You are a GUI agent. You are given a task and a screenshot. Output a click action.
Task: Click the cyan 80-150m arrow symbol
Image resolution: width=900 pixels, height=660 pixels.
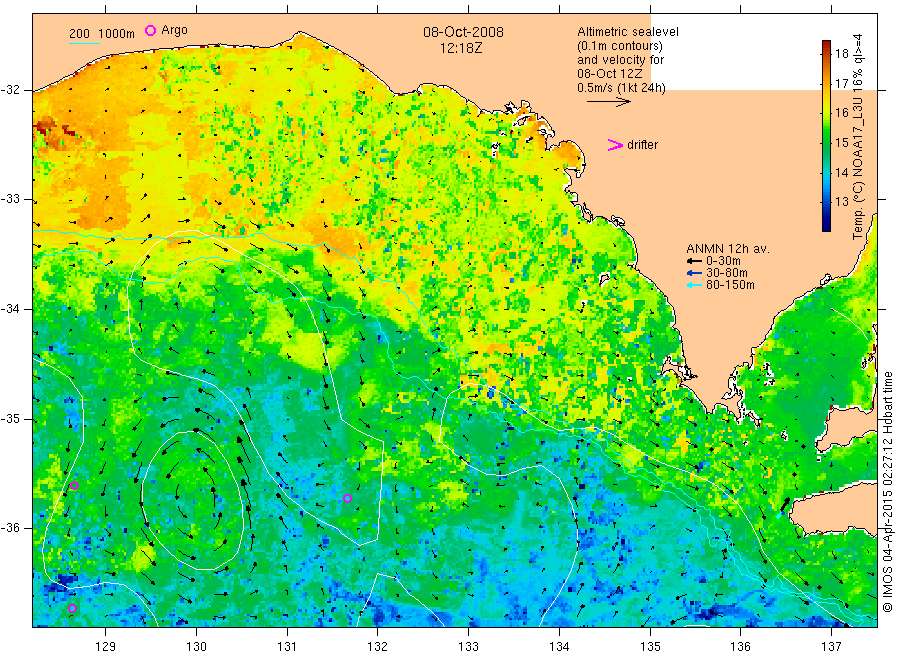tap(694, 285)
